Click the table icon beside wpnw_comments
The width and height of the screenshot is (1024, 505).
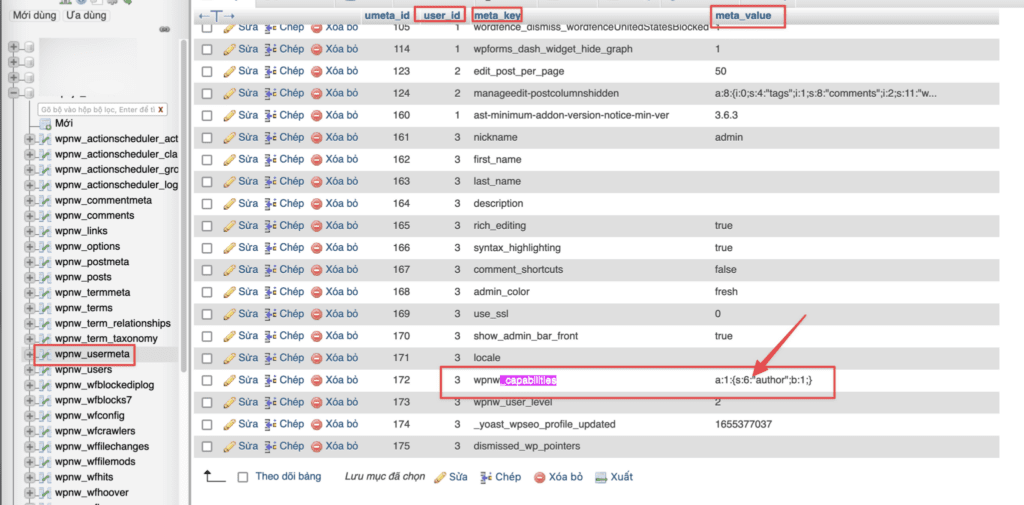[45, 216]
